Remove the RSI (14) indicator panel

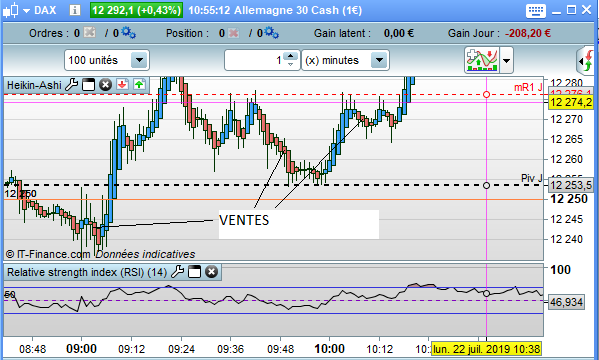coord(211,272)
